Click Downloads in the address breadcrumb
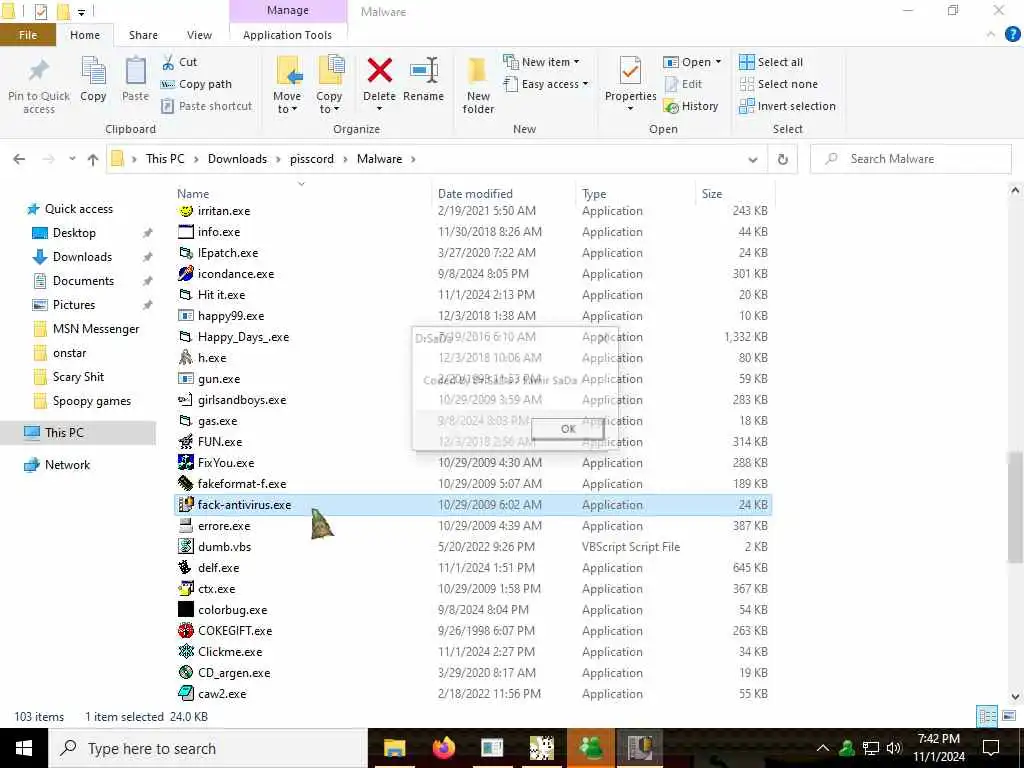The image size is (1024, 768). click(x=237, y=159)
